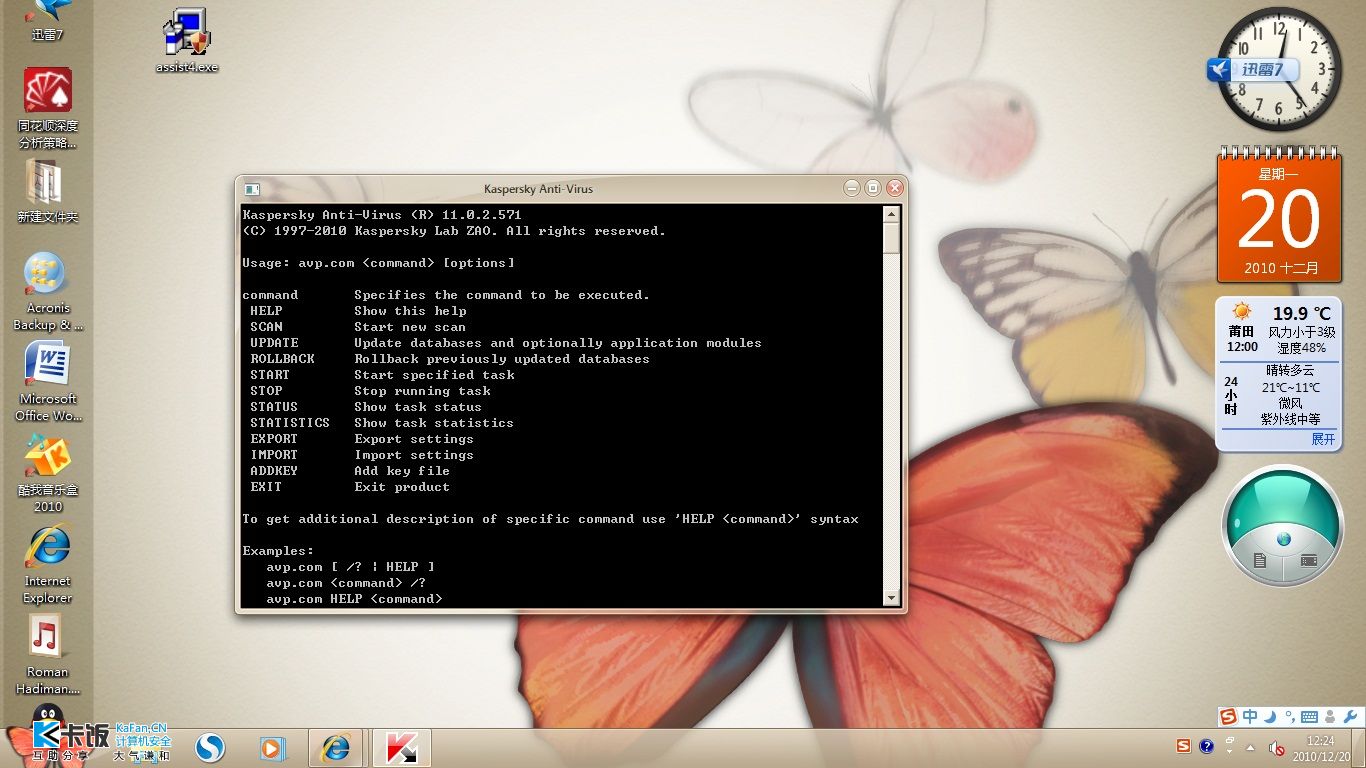Click the 'ROLLBACK' command line in console
Screen dimensions: 1366x768
[x=450, y=359]
